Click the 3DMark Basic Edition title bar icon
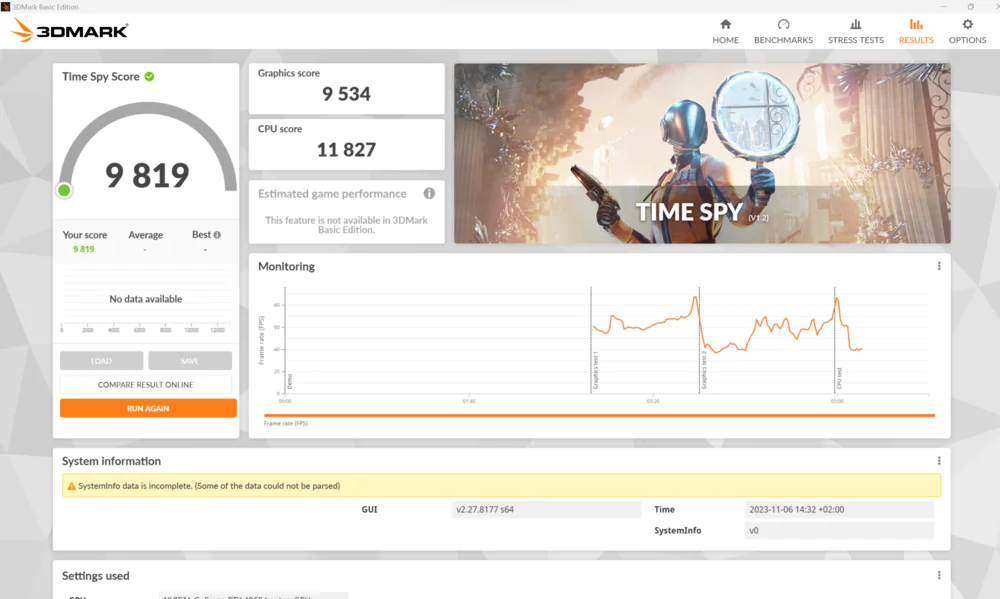The height and width of the screenshot is (599, 1000). [5, 6]
